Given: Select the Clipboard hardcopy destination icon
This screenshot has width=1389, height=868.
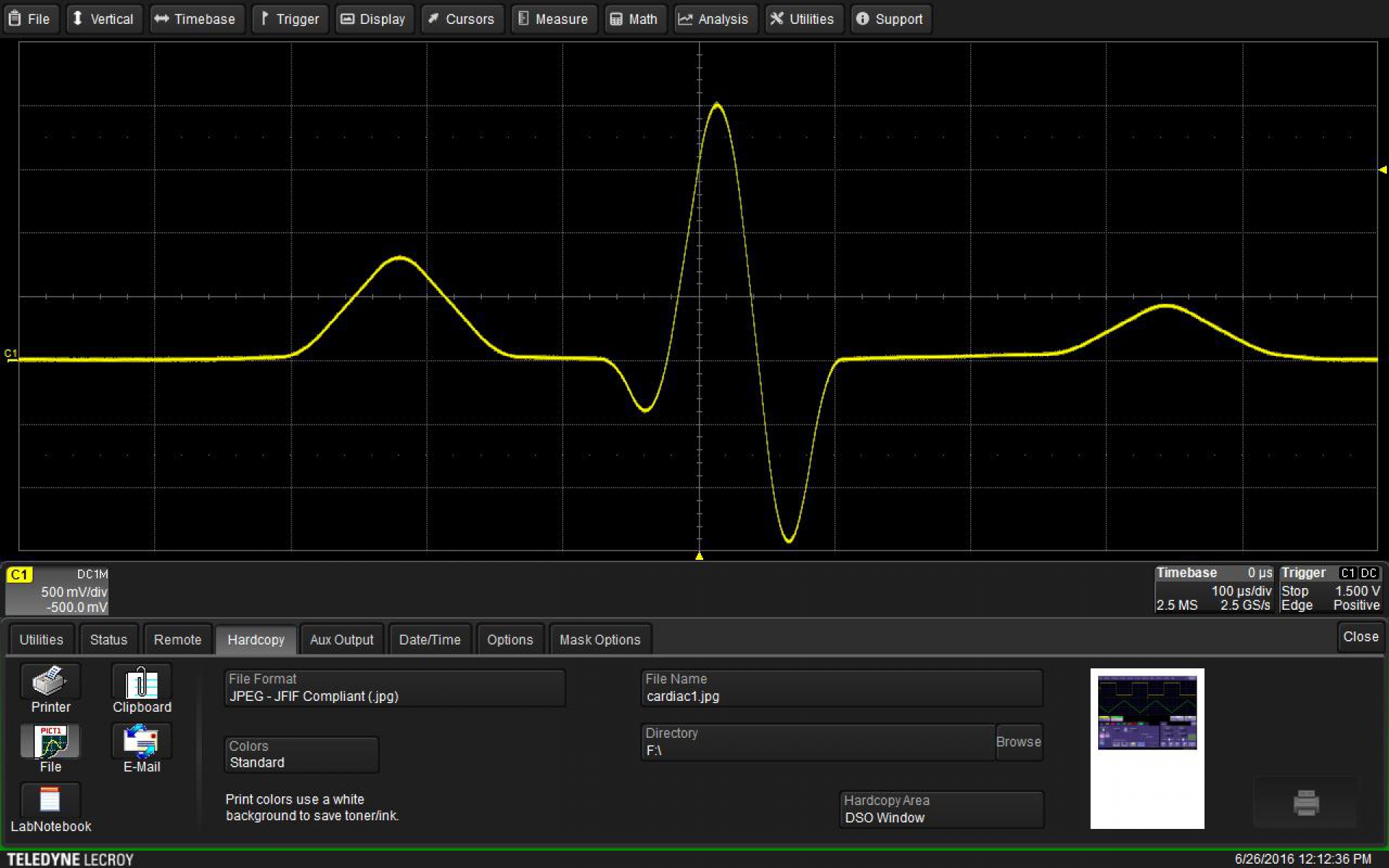Looking at the screenshot, I should pos(141,682).
